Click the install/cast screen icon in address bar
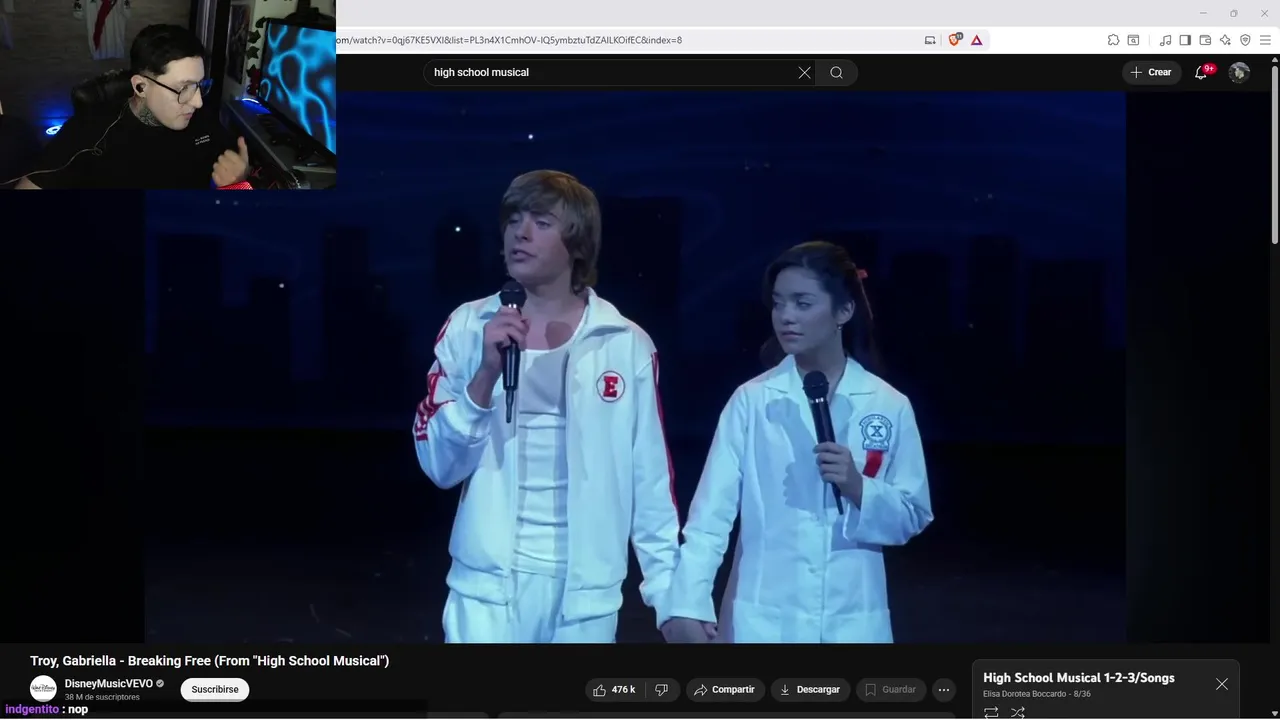The width and height of the screenshot is (1280, 720). [930, 40]
